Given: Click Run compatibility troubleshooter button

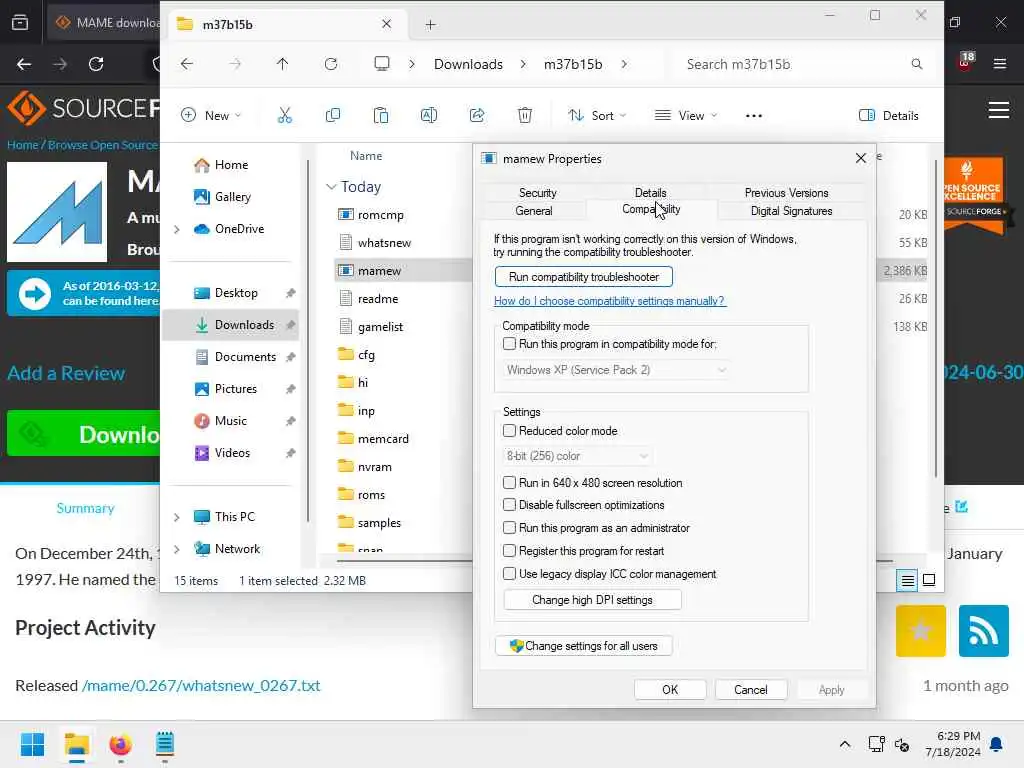Looking at the screenshot, I should (584, 277).
